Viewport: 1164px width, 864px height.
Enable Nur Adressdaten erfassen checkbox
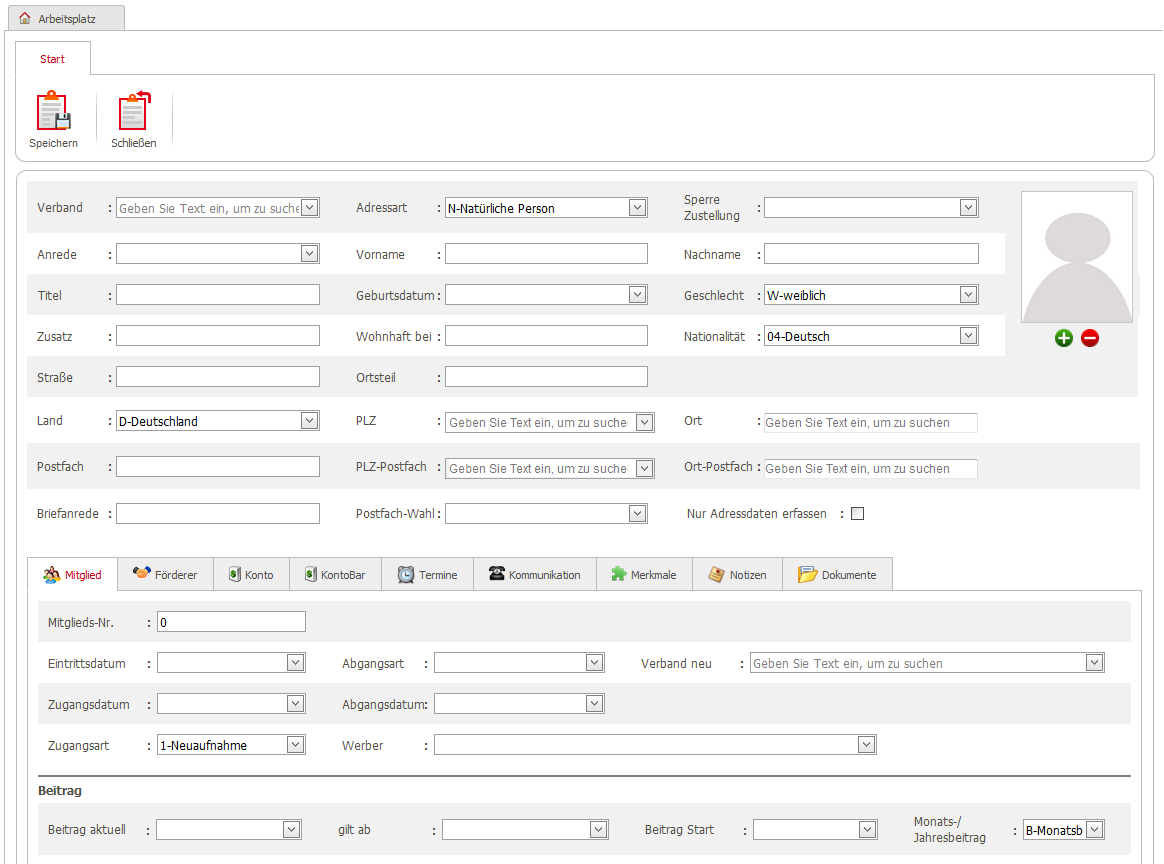[x=857, y=514]
